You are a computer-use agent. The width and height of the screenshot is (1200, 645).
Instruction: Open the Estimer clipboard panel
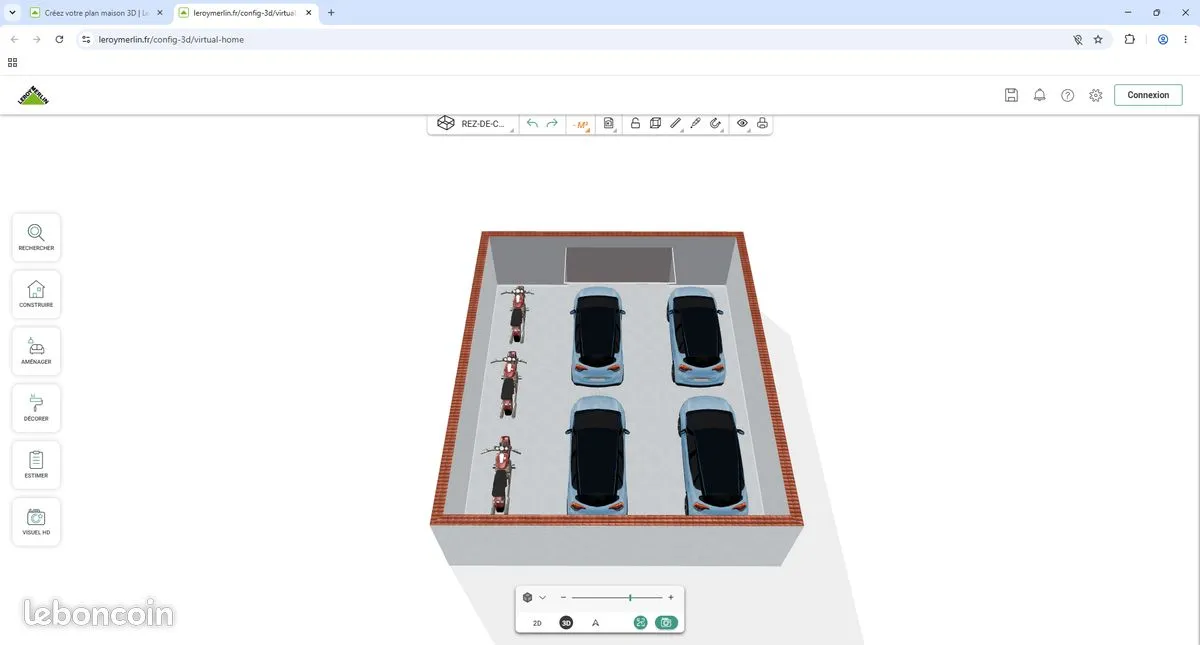click(x=36, y=465)
